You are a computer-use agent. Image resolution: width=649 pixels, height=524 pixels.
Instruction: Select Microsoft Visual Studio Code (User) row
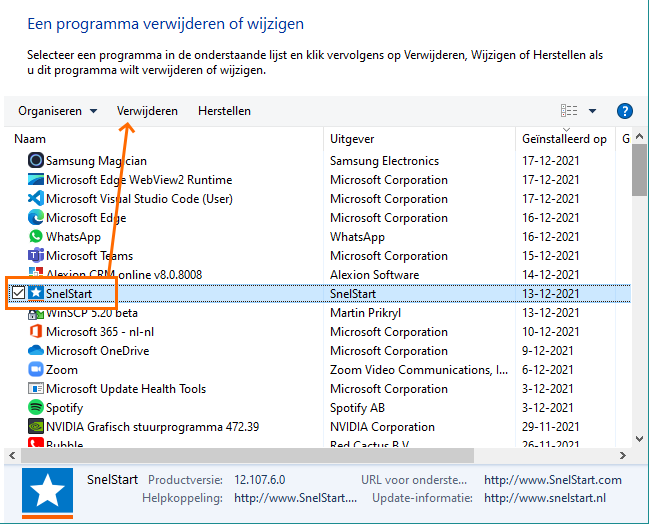139,199
